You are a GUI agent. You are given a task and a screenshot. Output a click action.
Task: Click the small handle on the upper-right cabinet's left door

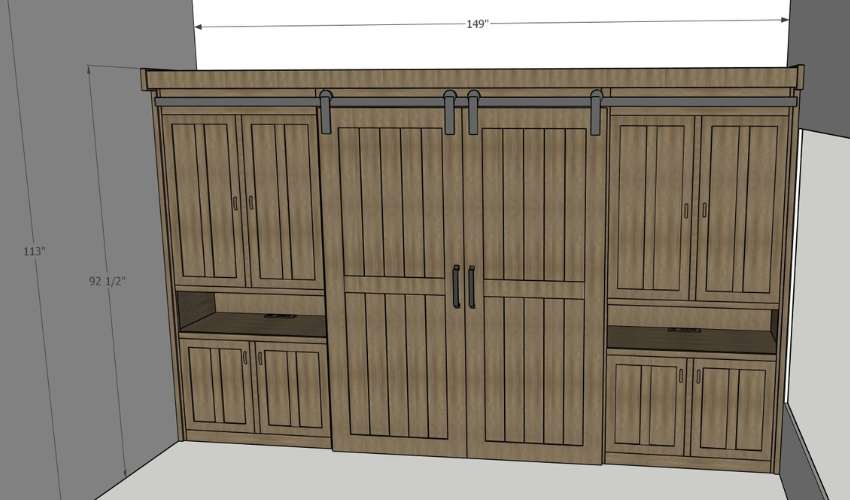point(686,210)
